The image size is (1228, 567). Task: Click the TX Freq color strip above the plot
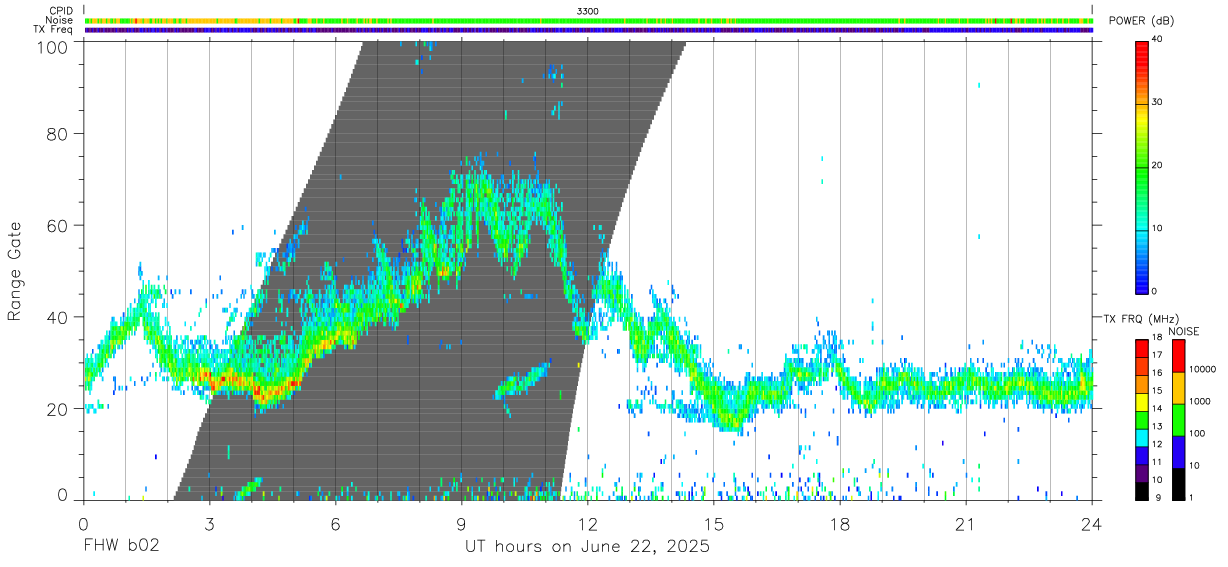tap(588, 30)
